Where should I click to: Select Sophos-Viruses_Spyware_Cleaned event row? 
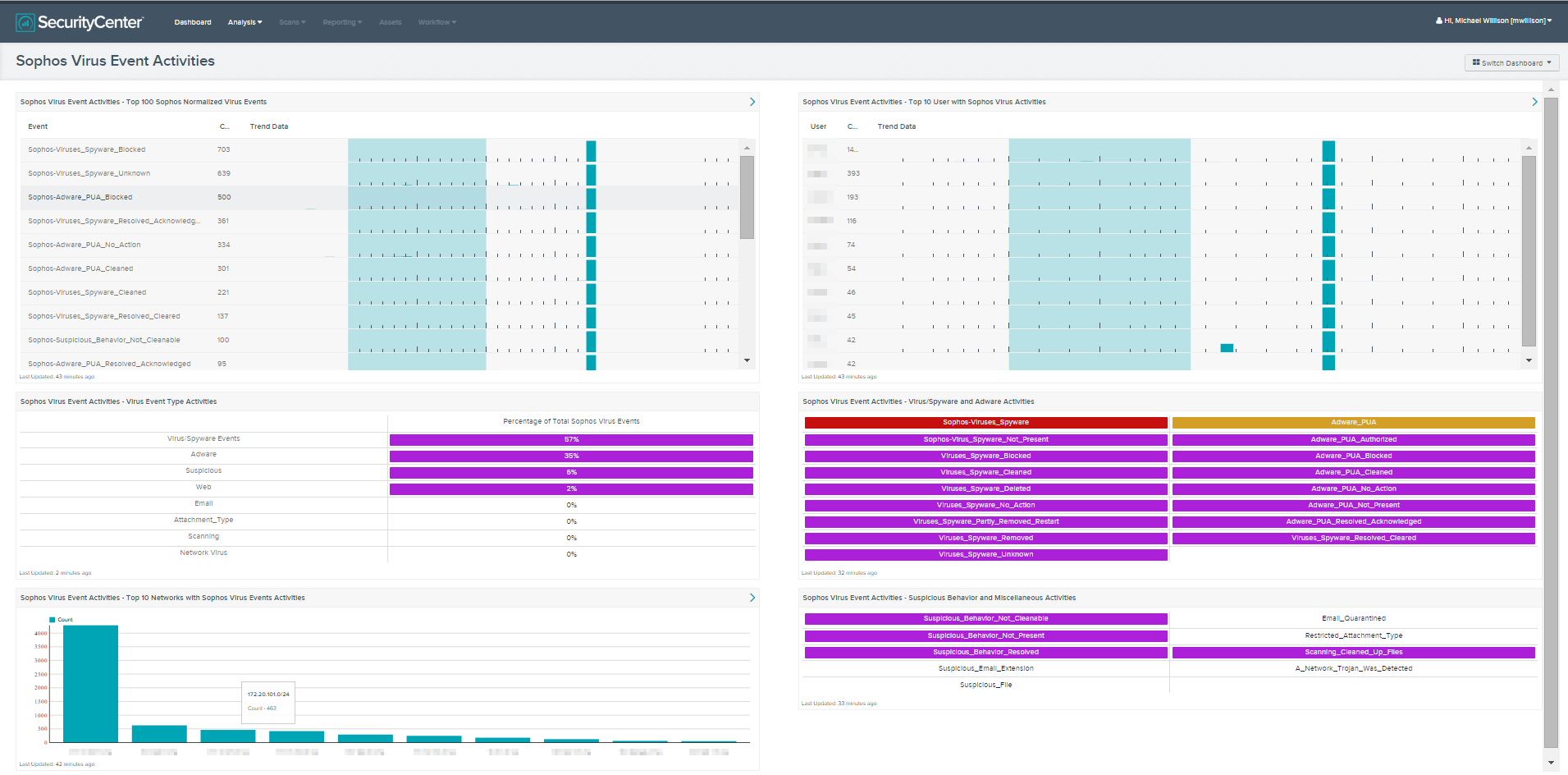[x=379, y=292]
